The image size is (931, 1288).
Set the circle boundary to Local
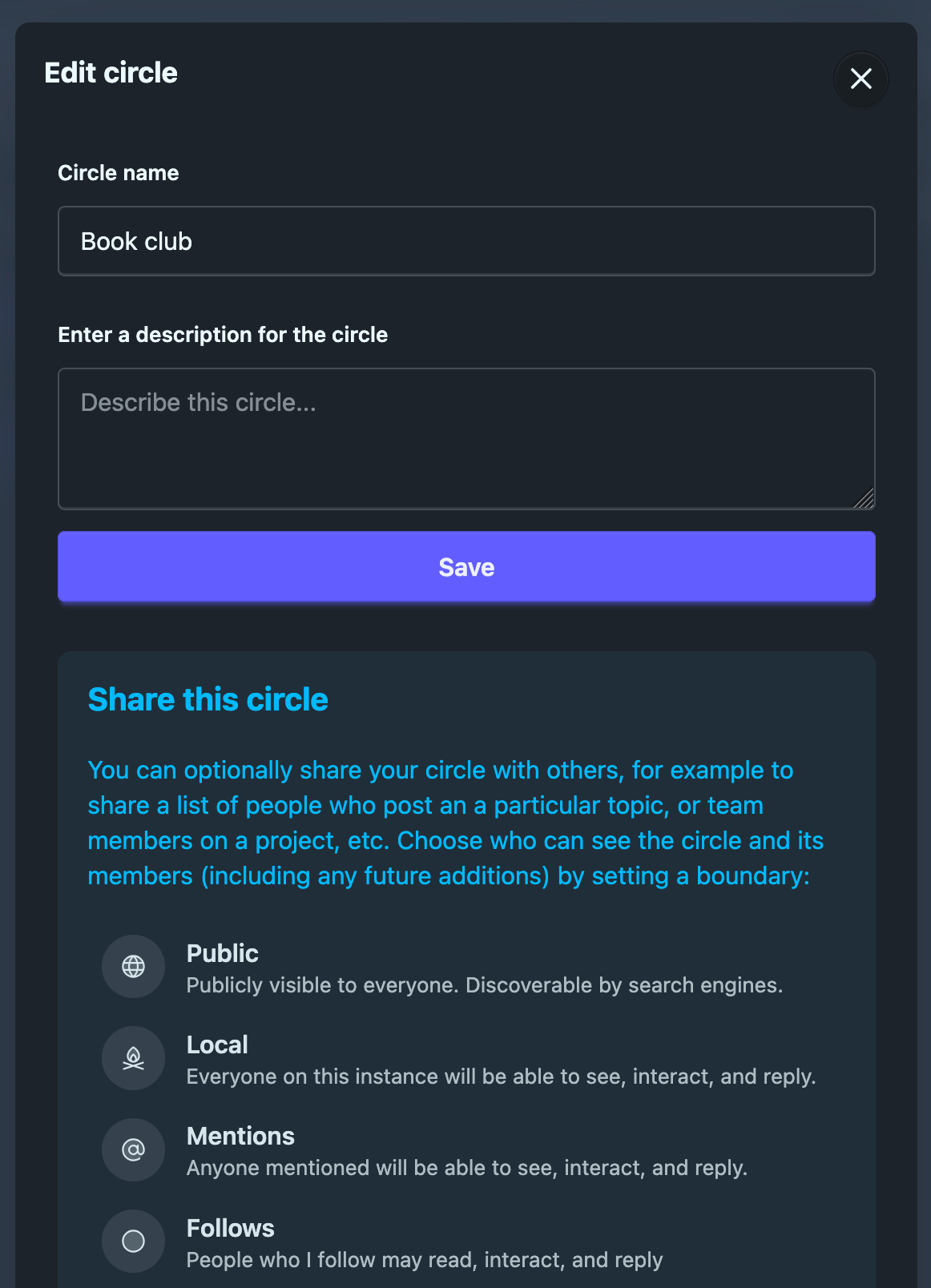click(217, 1044)
